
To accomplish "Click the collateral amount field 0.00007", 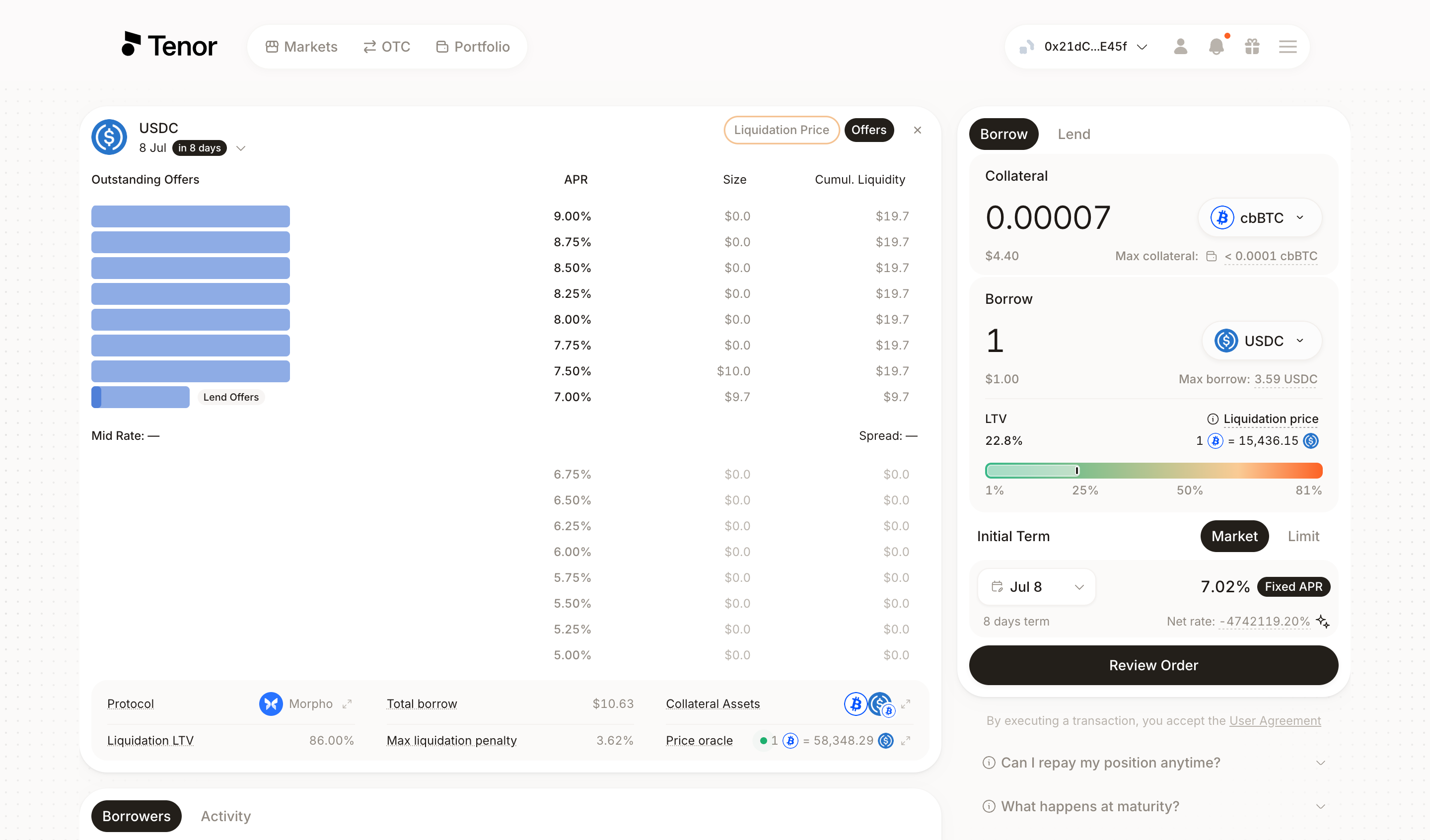I will [1048, 217].
